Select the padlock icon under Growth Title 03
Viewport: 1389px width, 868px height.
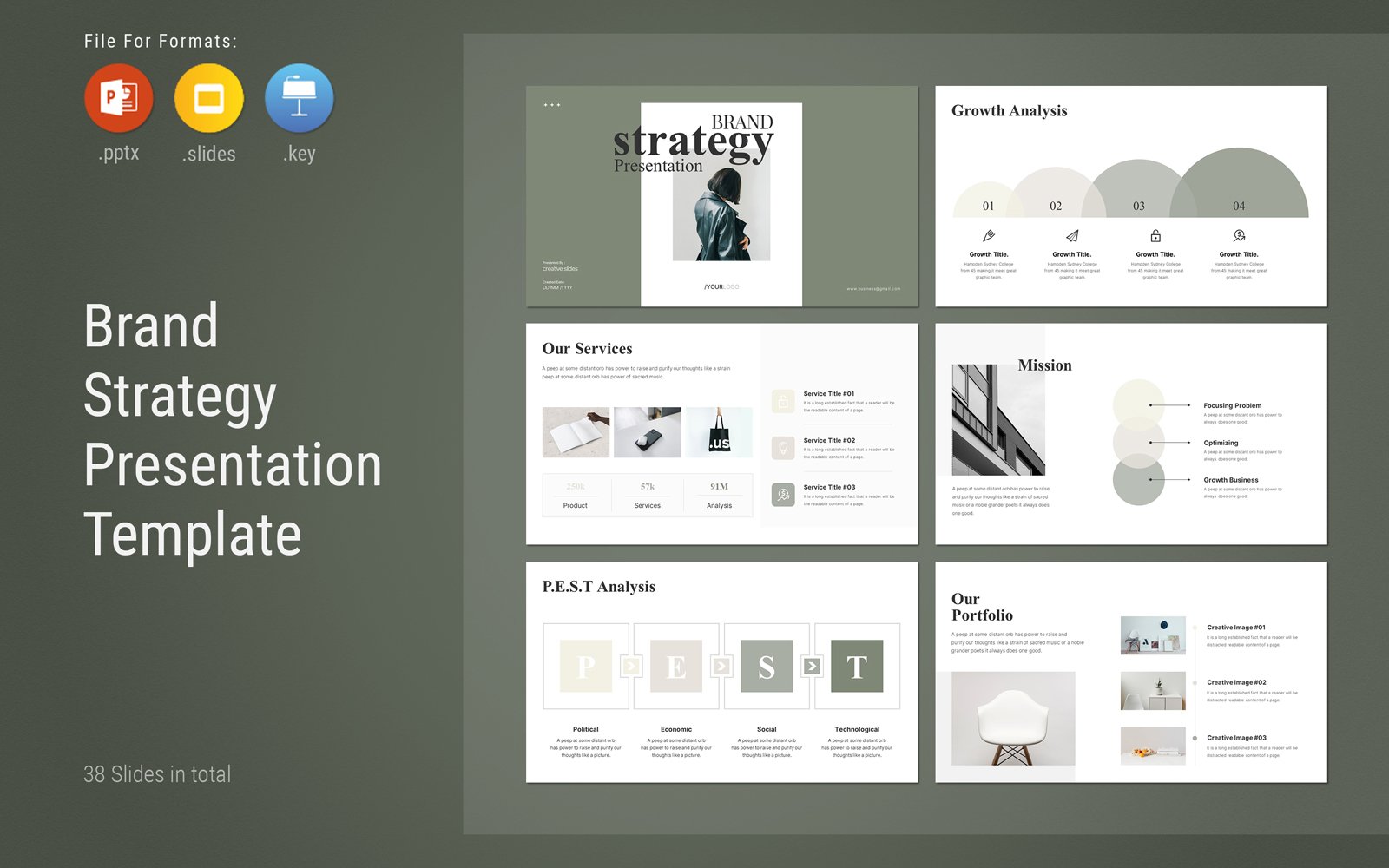click(x=1155, y=234)
